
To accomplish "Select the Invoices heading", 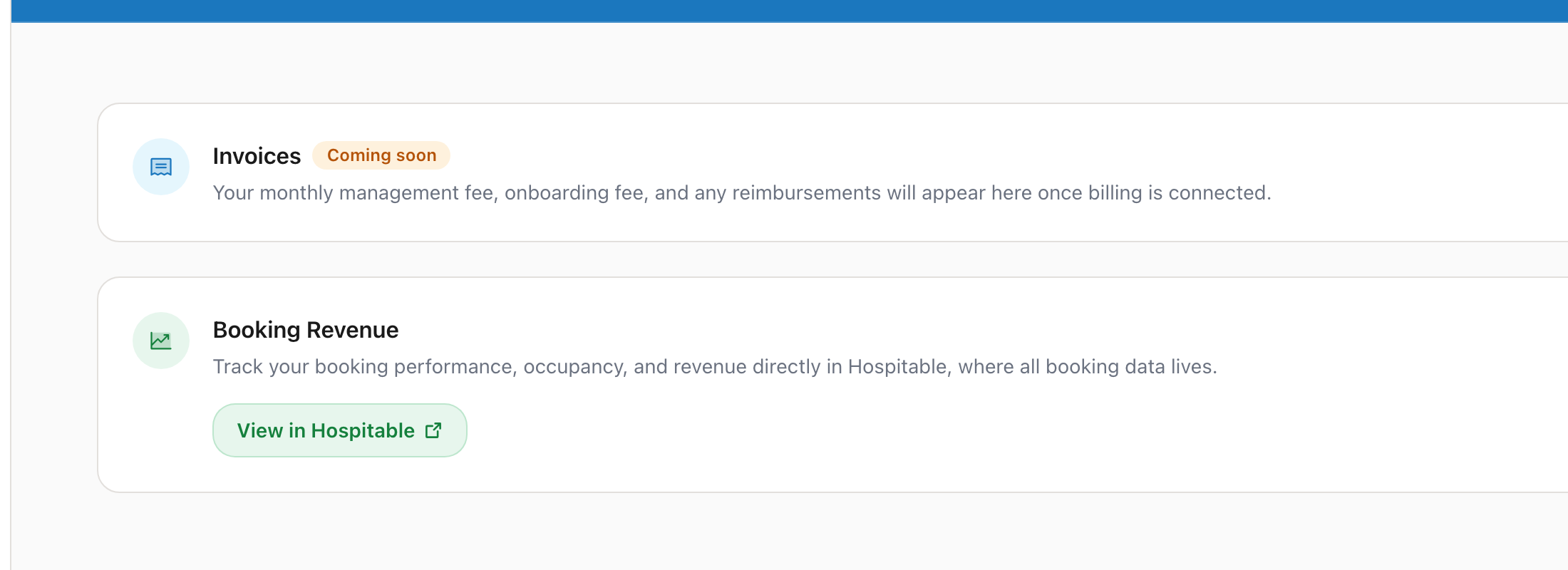I will click(x=257, y=156).
